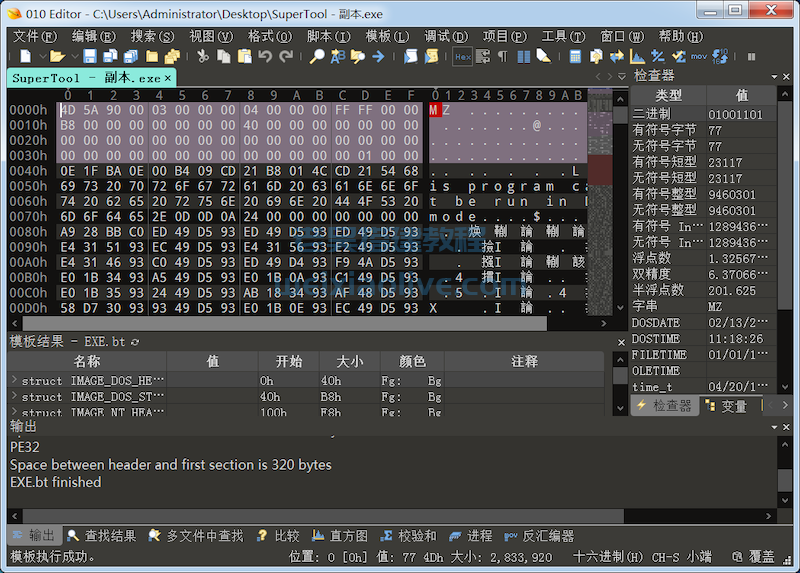The width and height of the screenshot is (800, 573).
Task: Open the file tab list dropdown arrow
Action: coord(621,77)
